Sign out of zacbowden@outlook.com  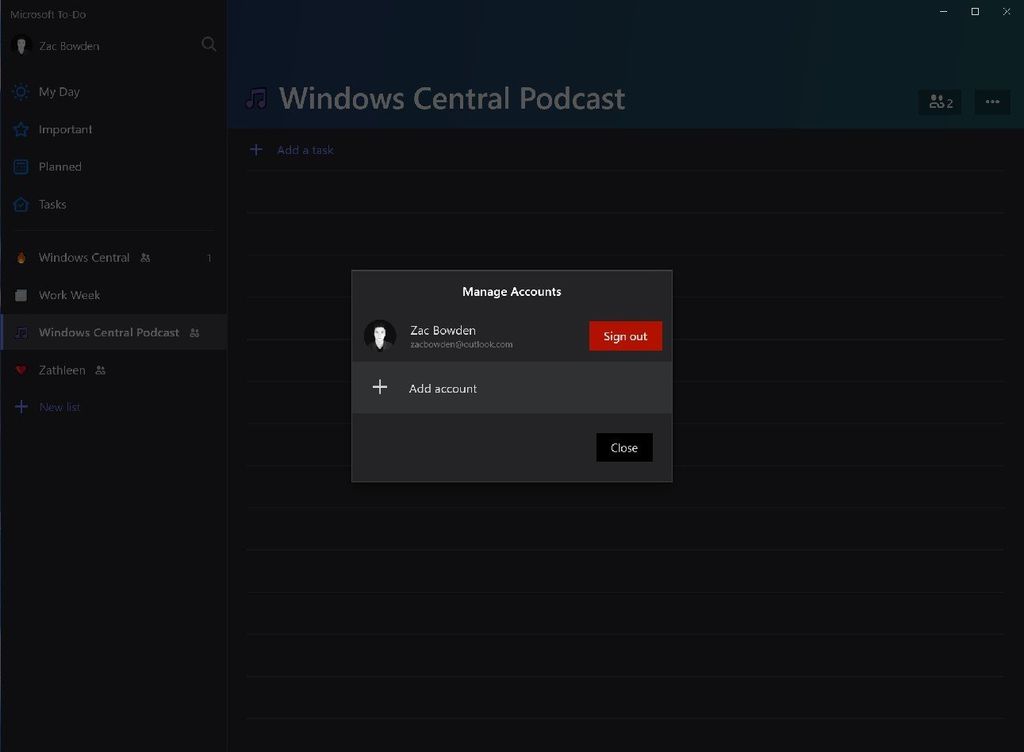625,336
